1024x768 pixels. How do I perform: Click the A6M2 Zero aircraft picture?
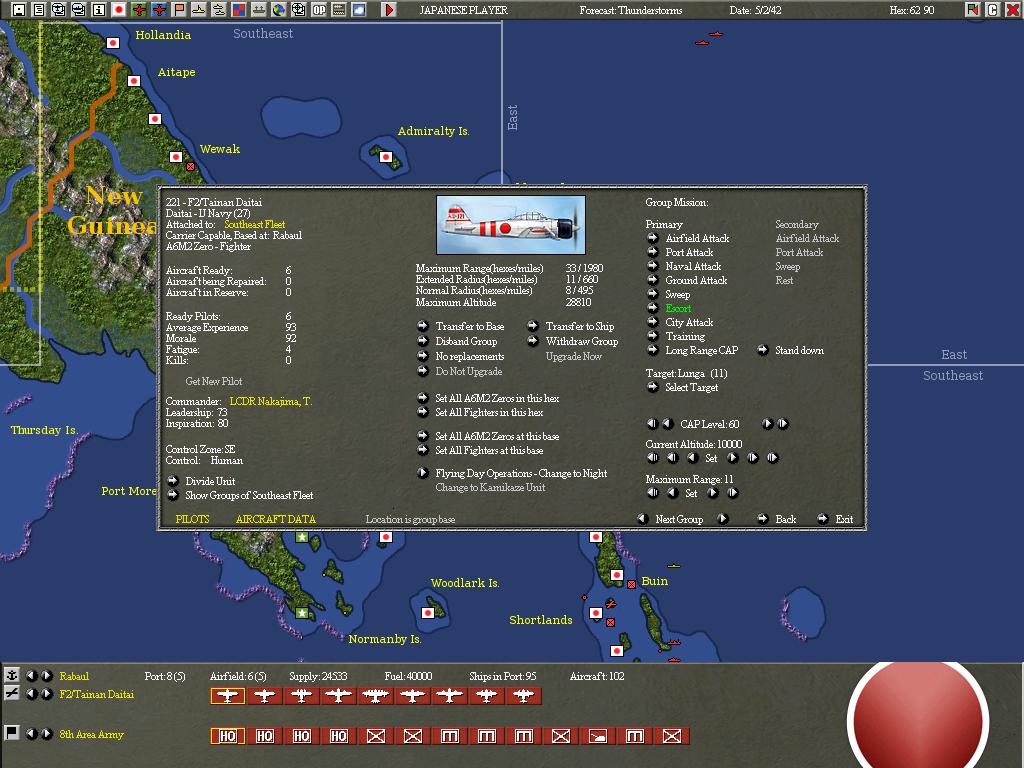(511, 225)
